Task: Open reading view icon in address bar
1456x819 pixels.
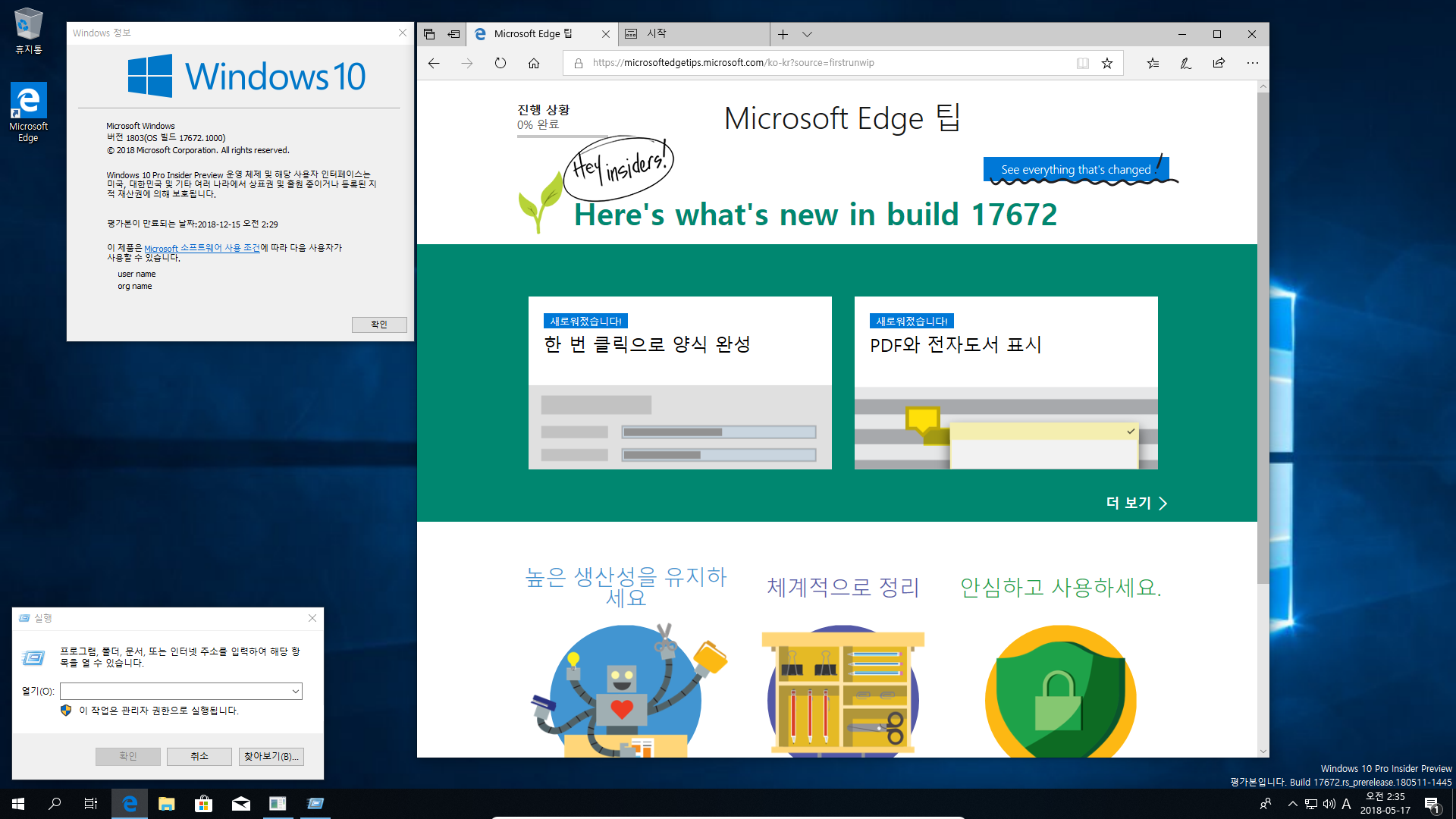Action: (1083, 63)
